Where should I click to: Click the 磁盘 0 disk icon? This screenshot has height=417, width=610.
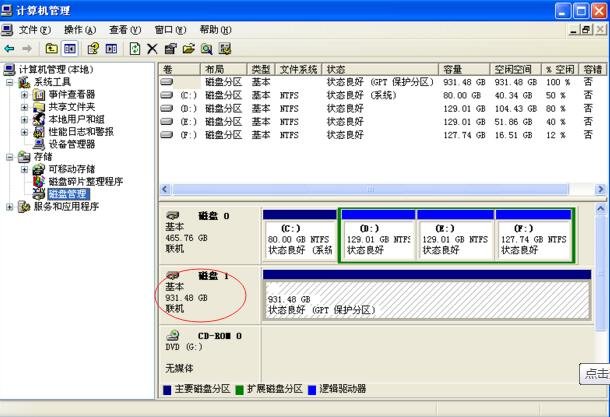pos(172,215)
